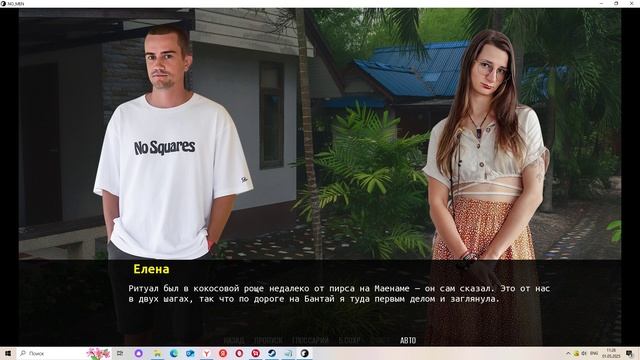Minimize the NO_MEN window

point(602,3)
